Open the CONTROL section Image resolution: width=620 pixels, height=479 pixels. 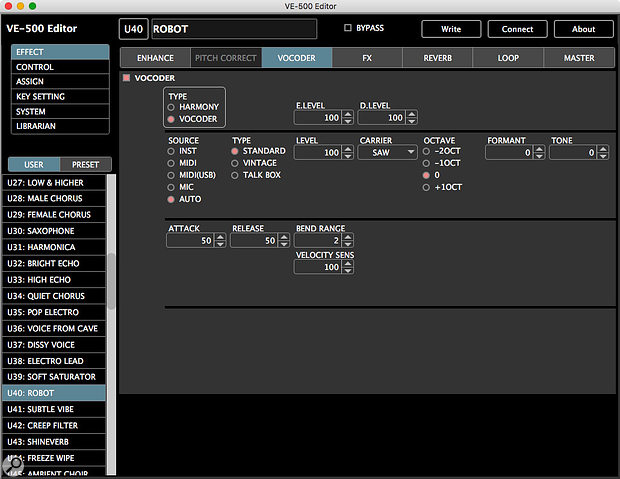tap(60, 67)
